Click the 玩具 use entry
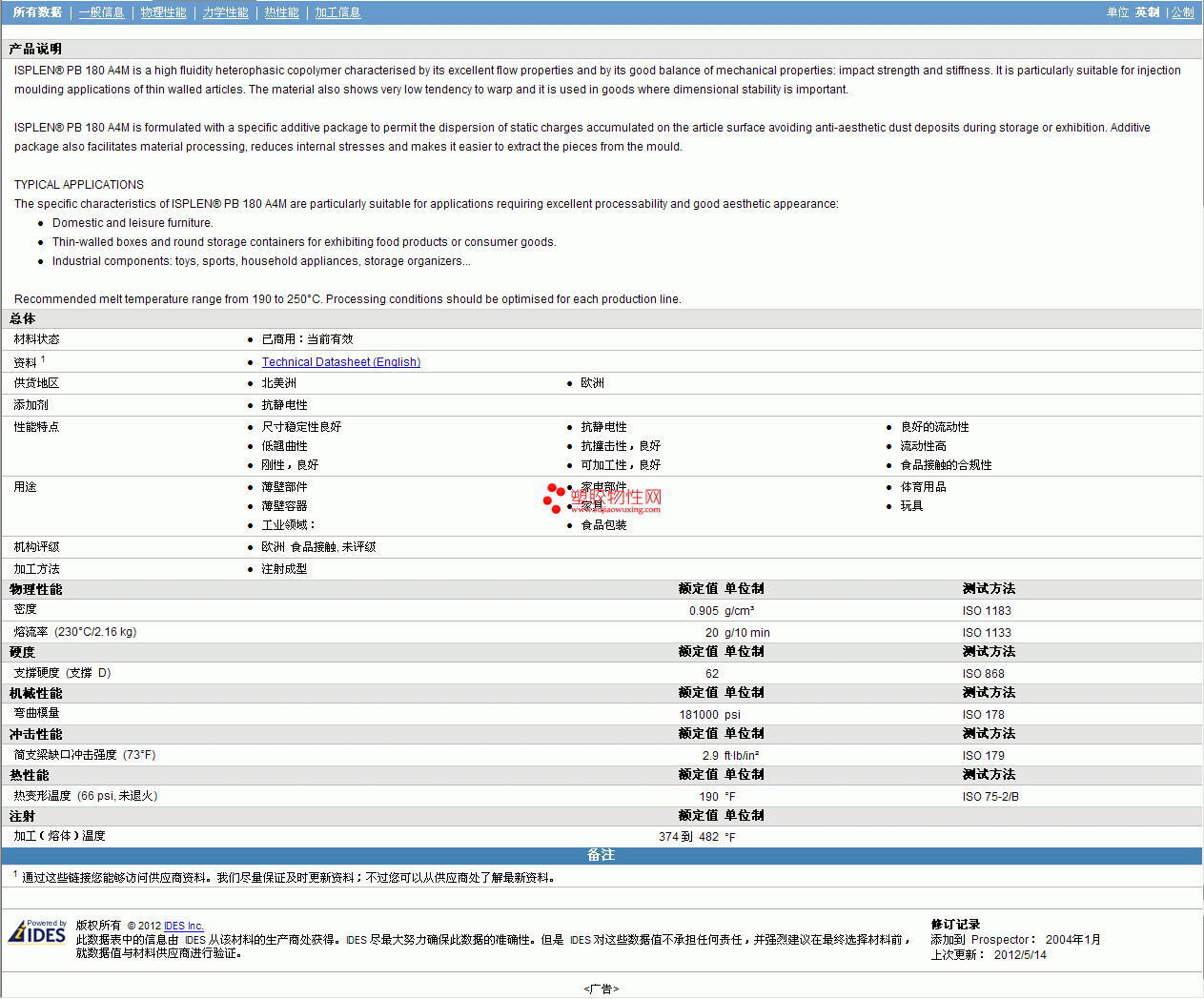This screenshot has width=1204, height=999. point(911,506)
